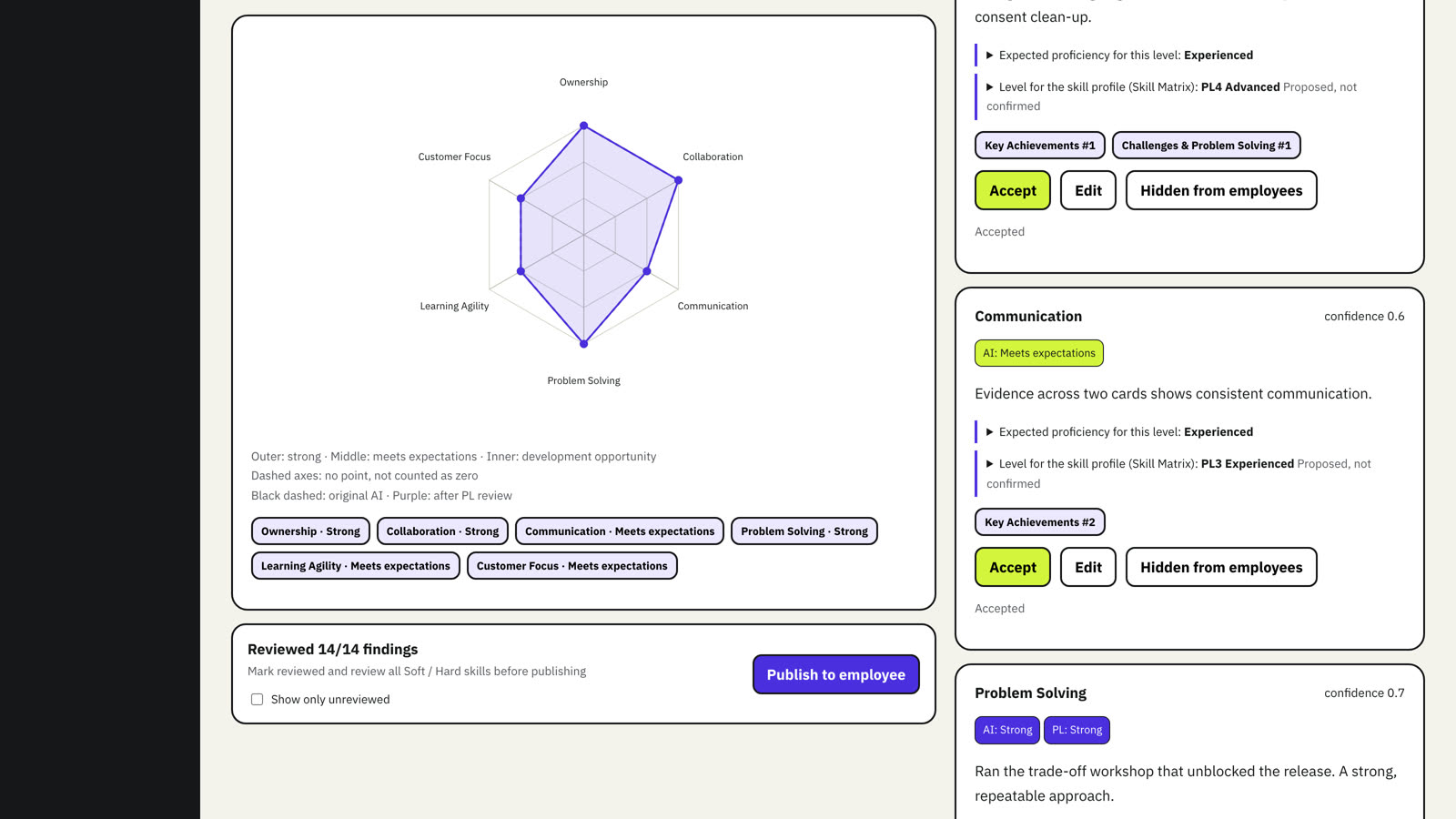Select the Problem Solving · Strong chip

(804, 531)
